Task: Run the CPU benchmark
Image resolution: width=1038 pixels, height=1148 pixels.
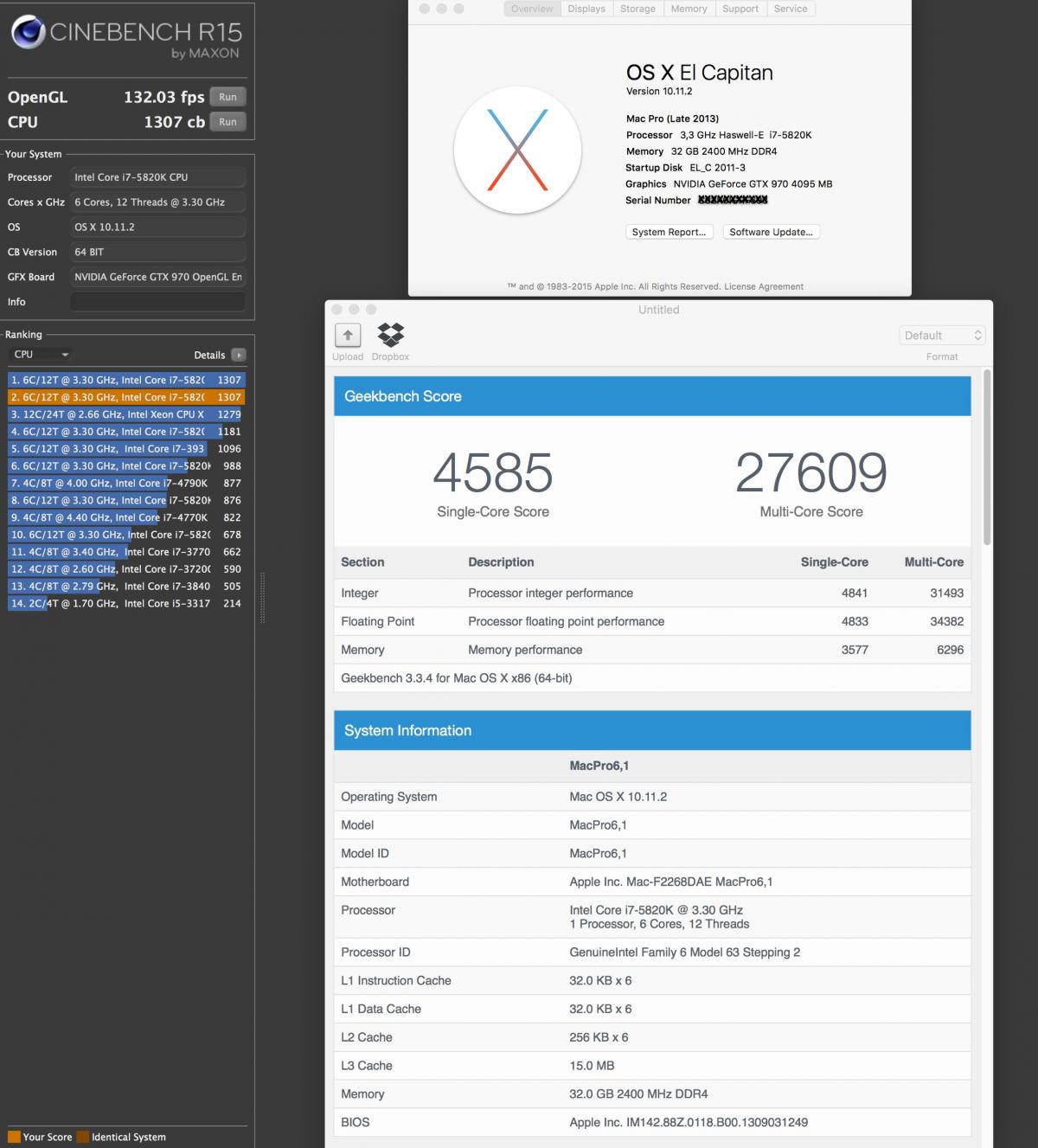Action: point(227,122)
